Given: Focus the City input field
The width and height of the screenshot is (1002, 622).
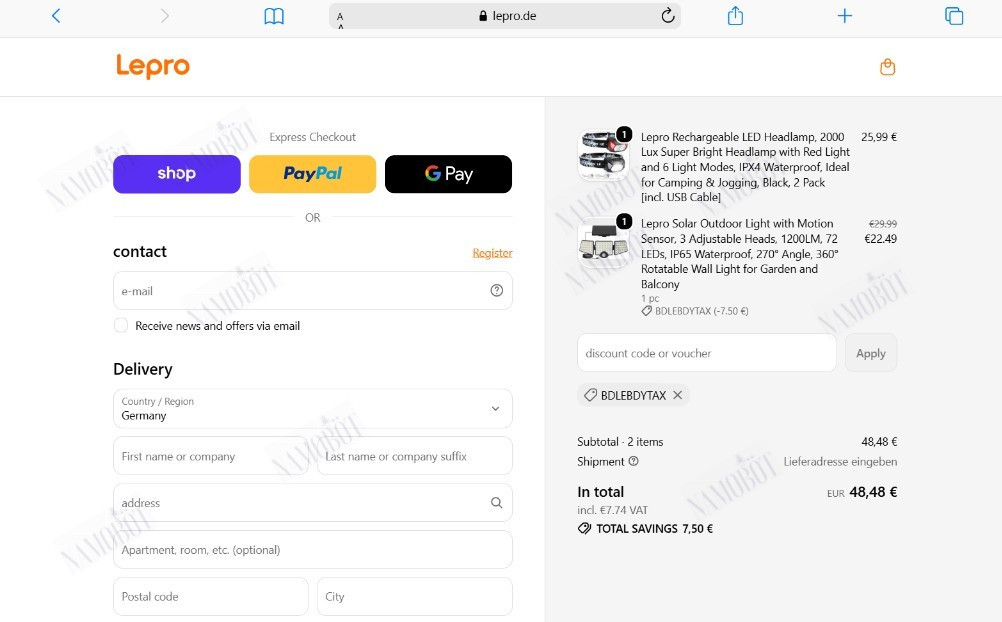Looking at the screenshot, I should 415,596.
